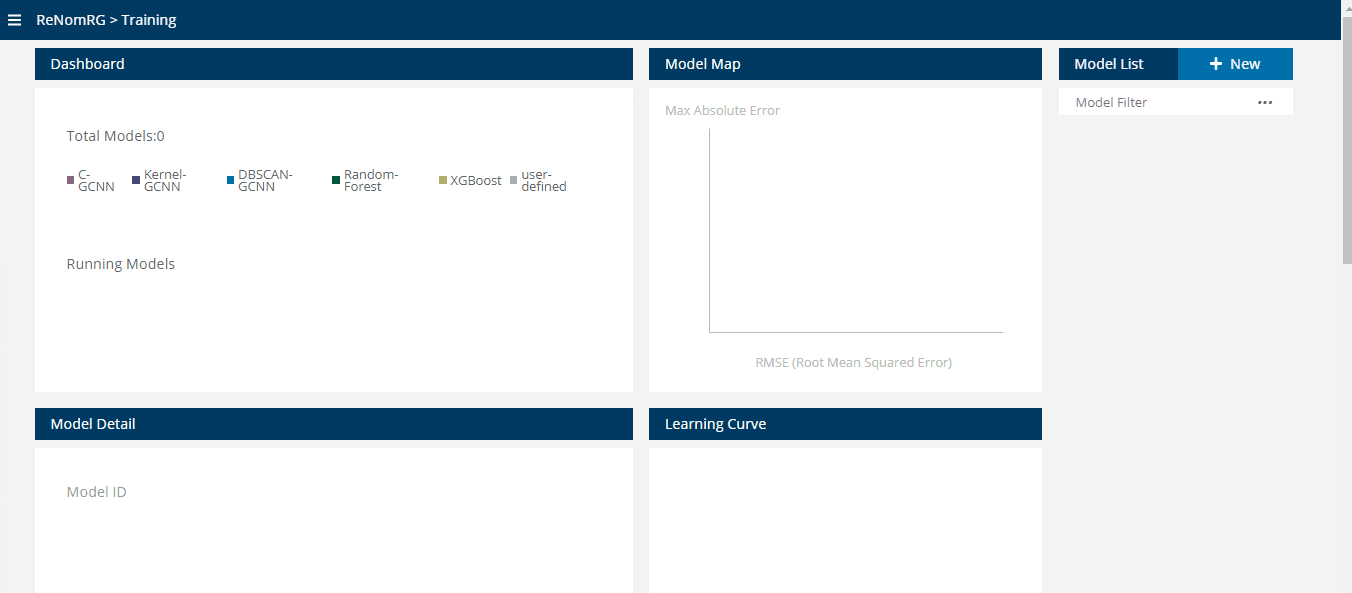Click the DBSCAN-GCNN blue legend swatch
The width and height of the screenshot is (1352, 593).
pyautogui.click(x=230, y=181)
